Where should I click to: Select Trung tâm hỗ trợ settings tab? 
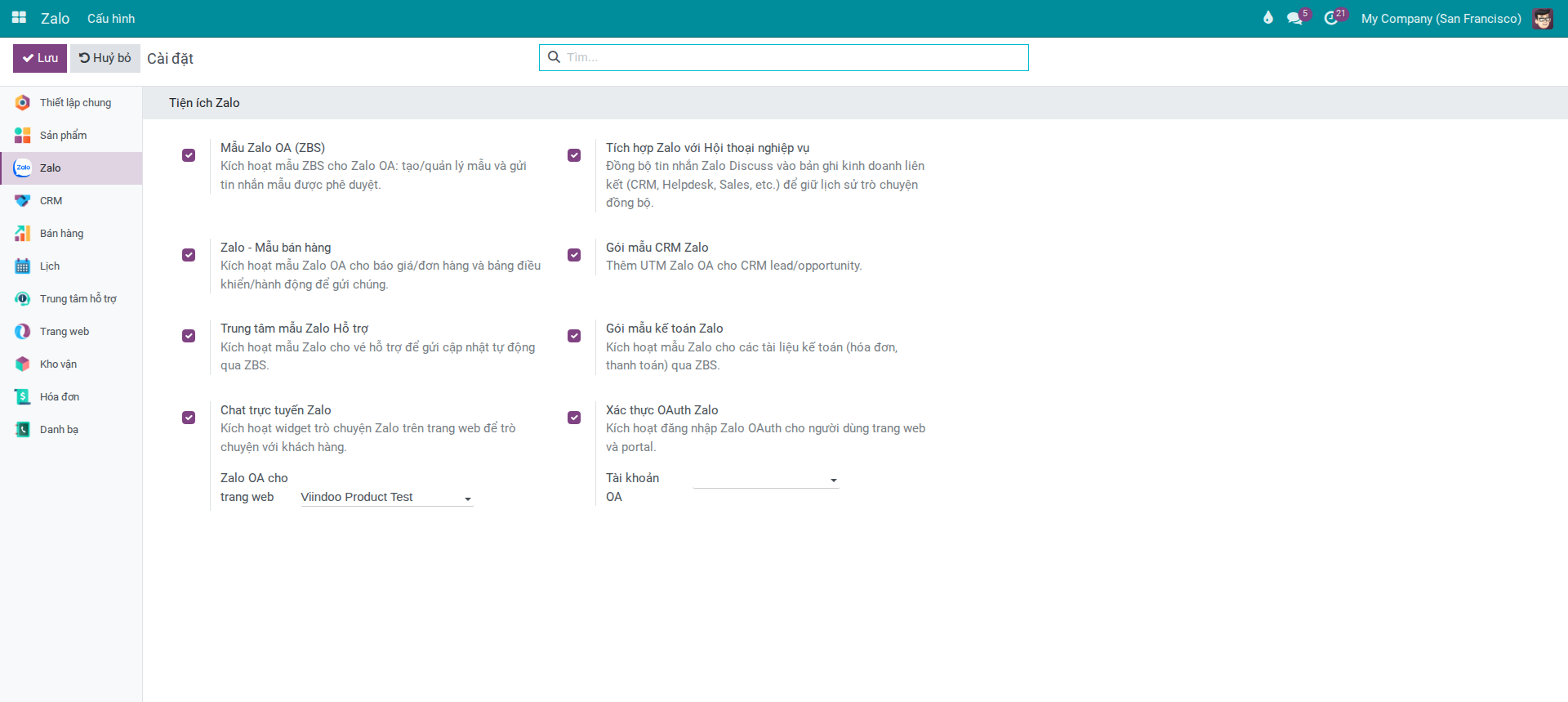coord(71,299)
